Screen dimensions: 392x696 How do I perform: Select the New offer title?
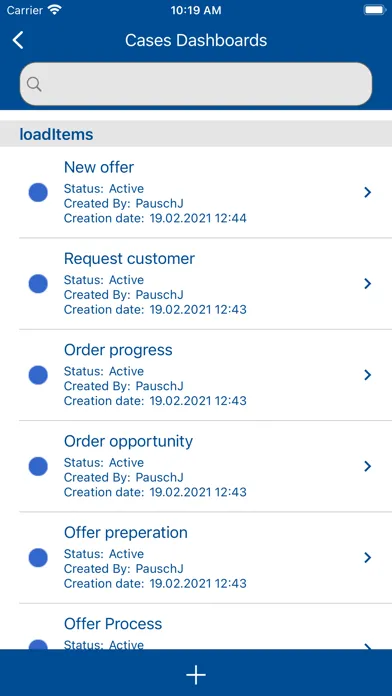click(99, 167)
